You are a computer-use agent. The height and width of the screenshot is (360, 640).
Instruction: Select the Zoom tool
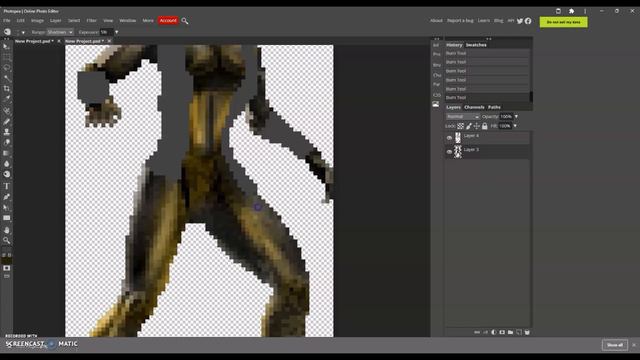7,240
